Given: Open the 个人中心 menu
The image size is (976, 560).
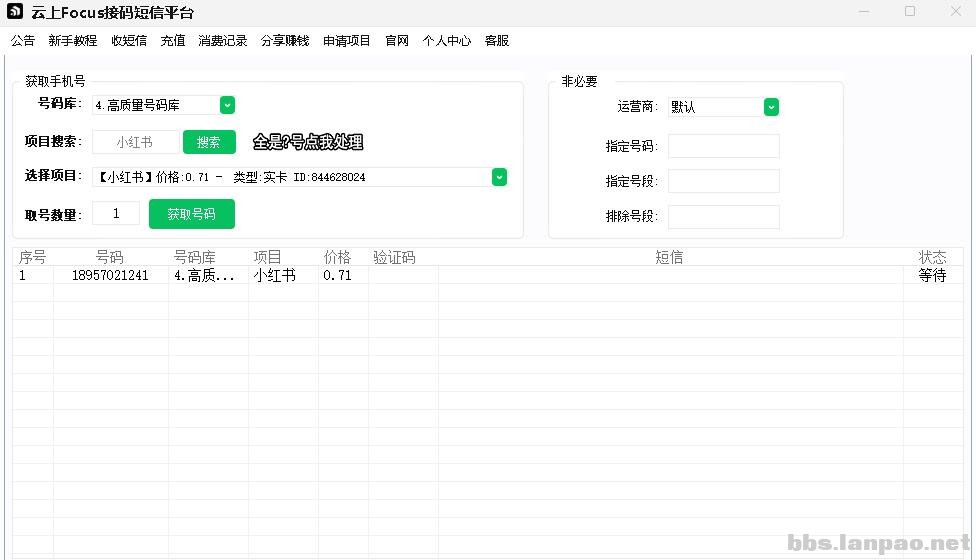Looking at the screenshot, I should coord(447,40).
